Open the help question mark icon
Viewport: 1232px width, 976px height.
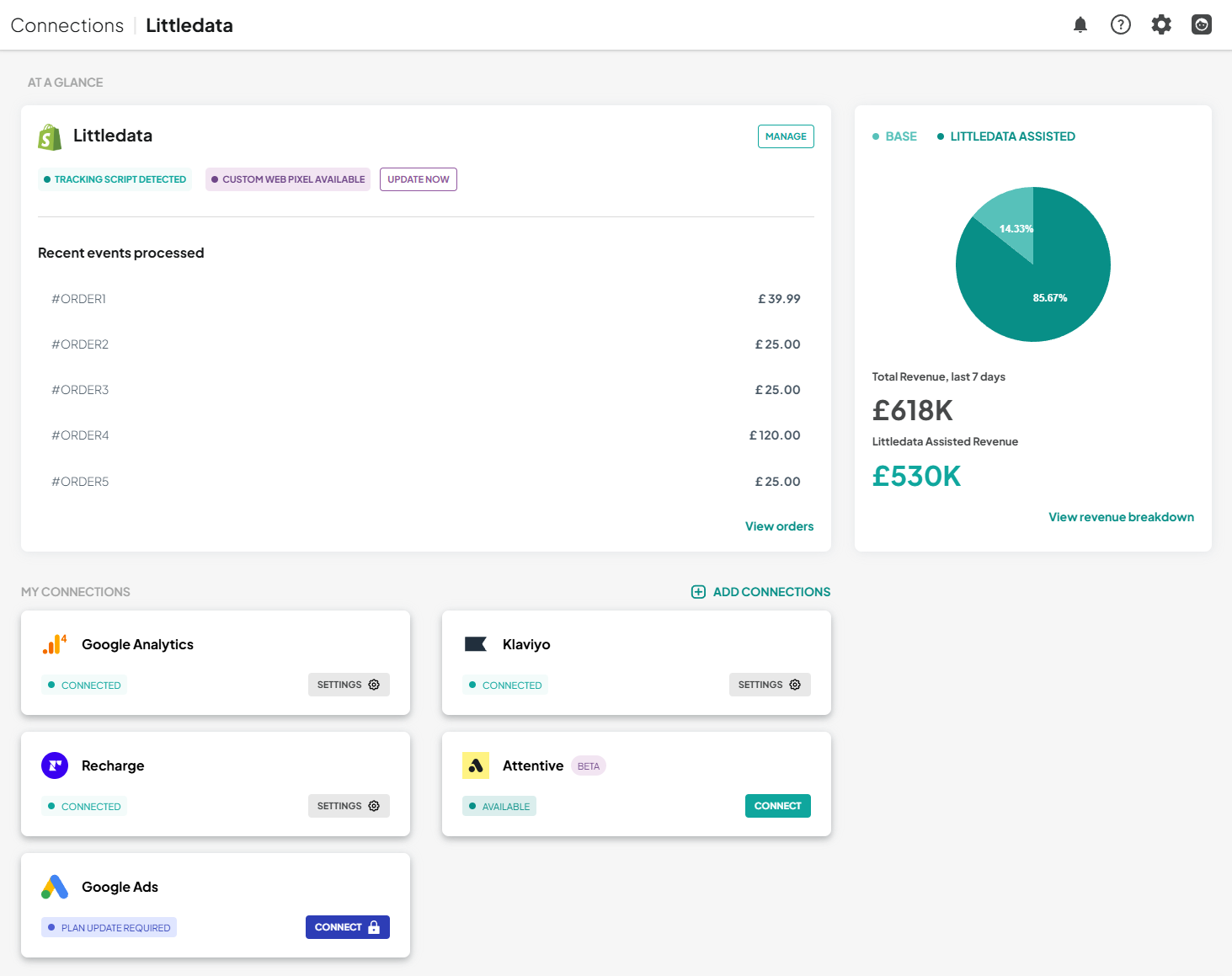[1121, 25]
